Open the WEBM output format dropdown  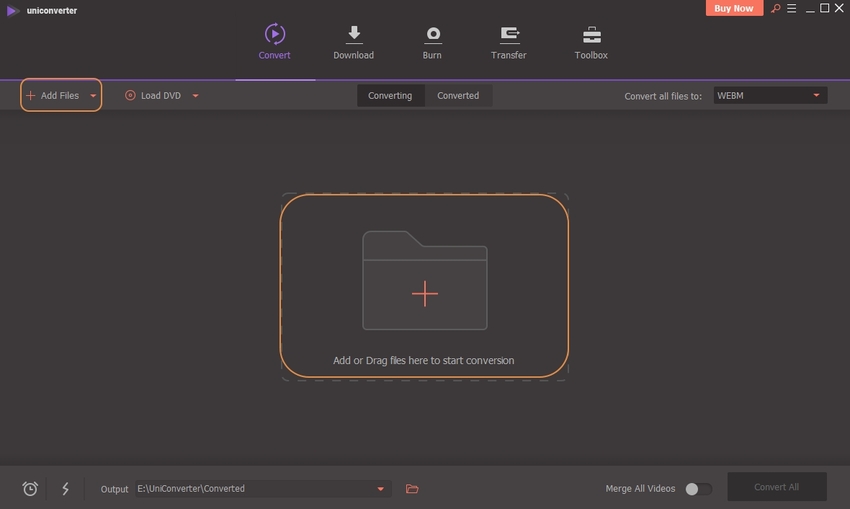click(769, 96)
